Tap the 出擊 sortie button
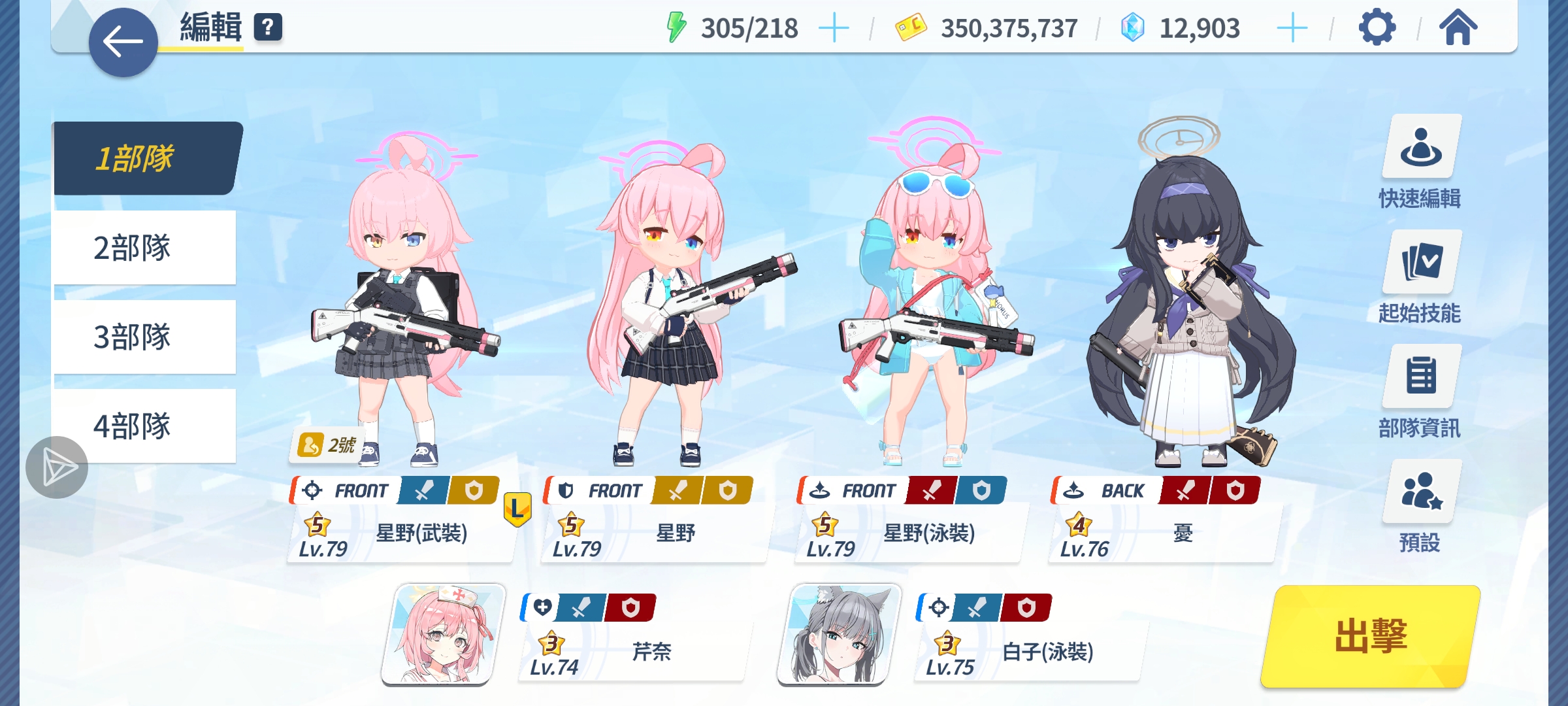 point(1370,636)
